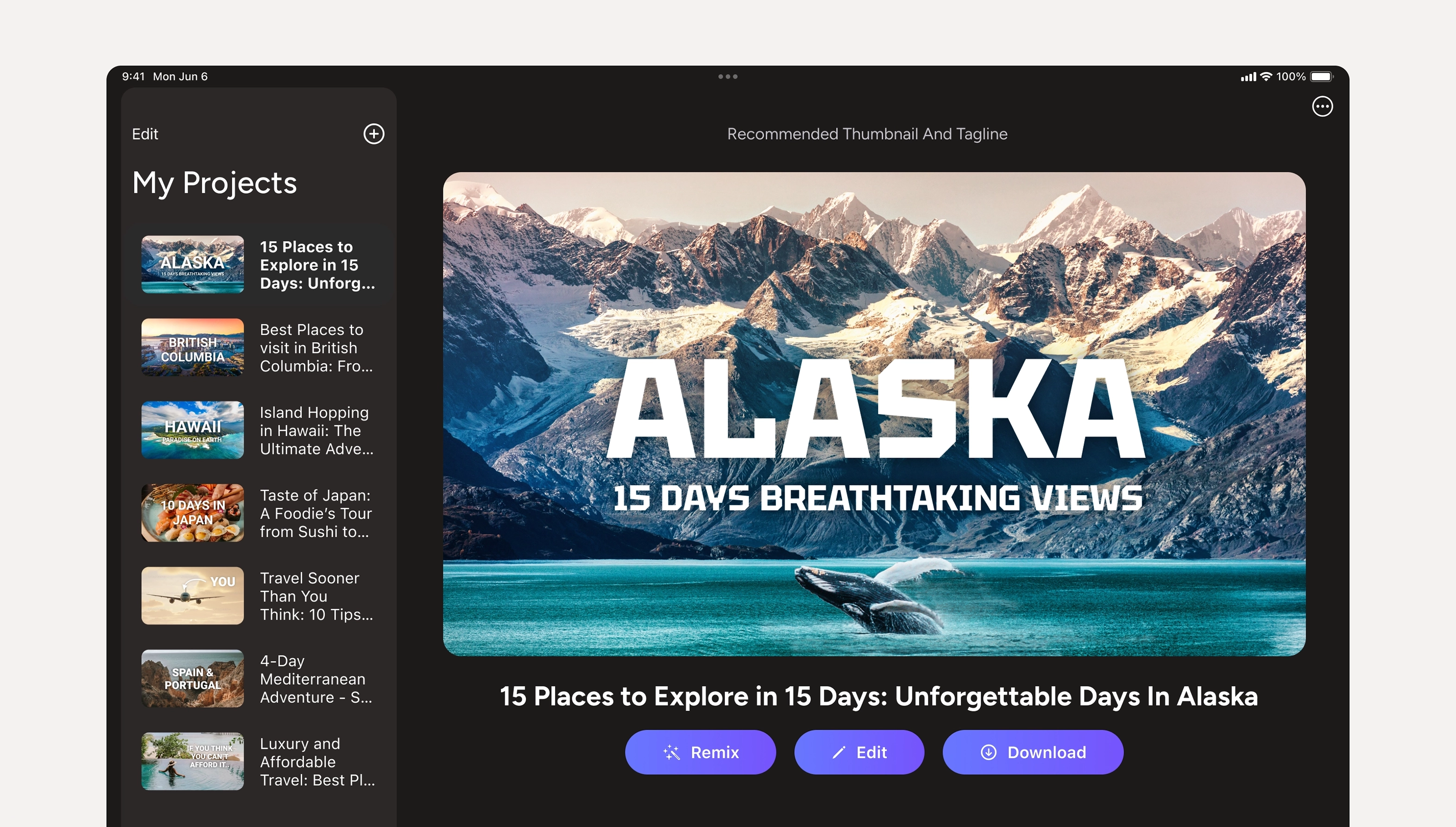Screen dimensions: 1456x827
Task: Click the Wi-Fi icon in status bar
Action: [x=1266, y=76]
